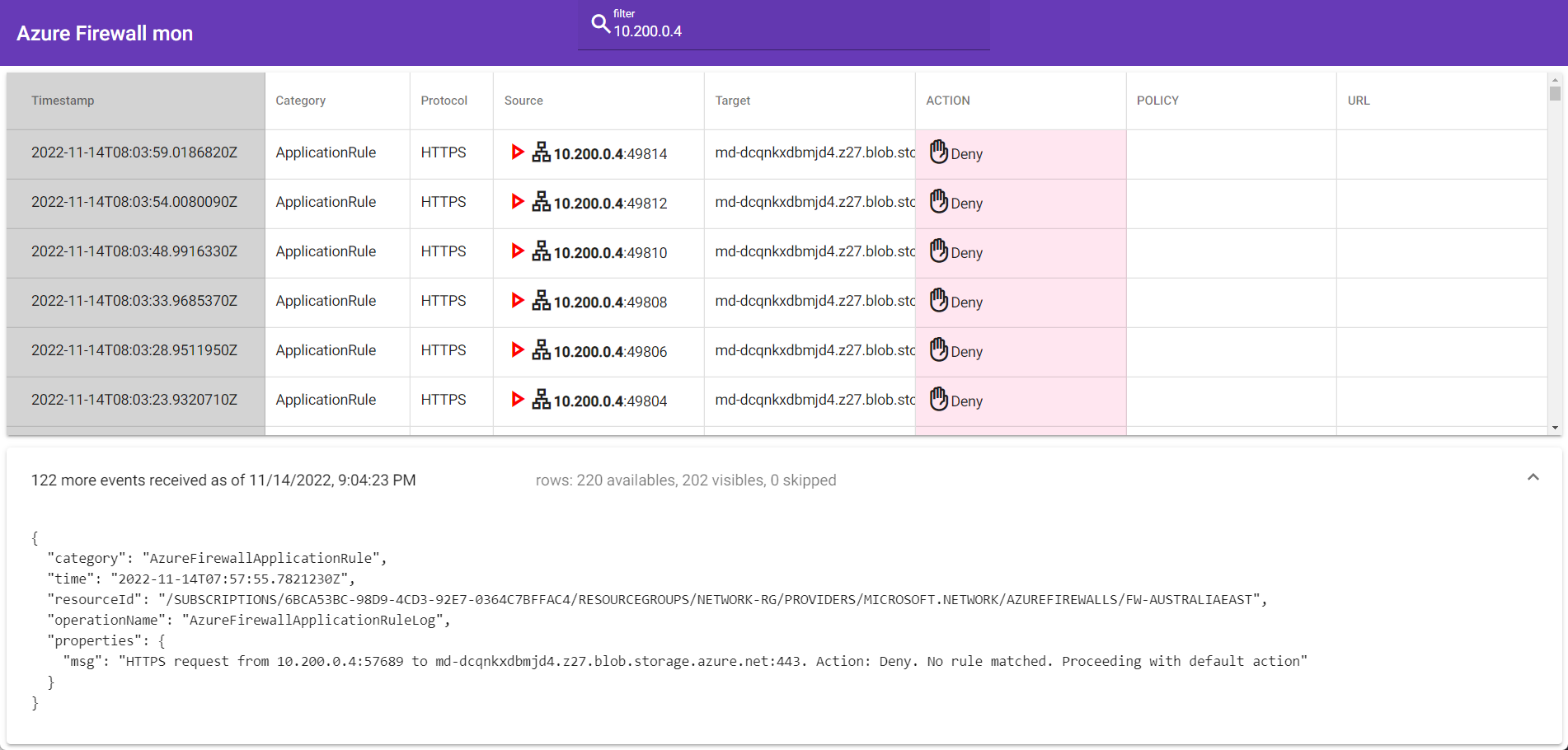Select timestamp 2022-11-14T08:03:23.9320710Z
This screenshot has height=750, width=1568.
[134, 400]
